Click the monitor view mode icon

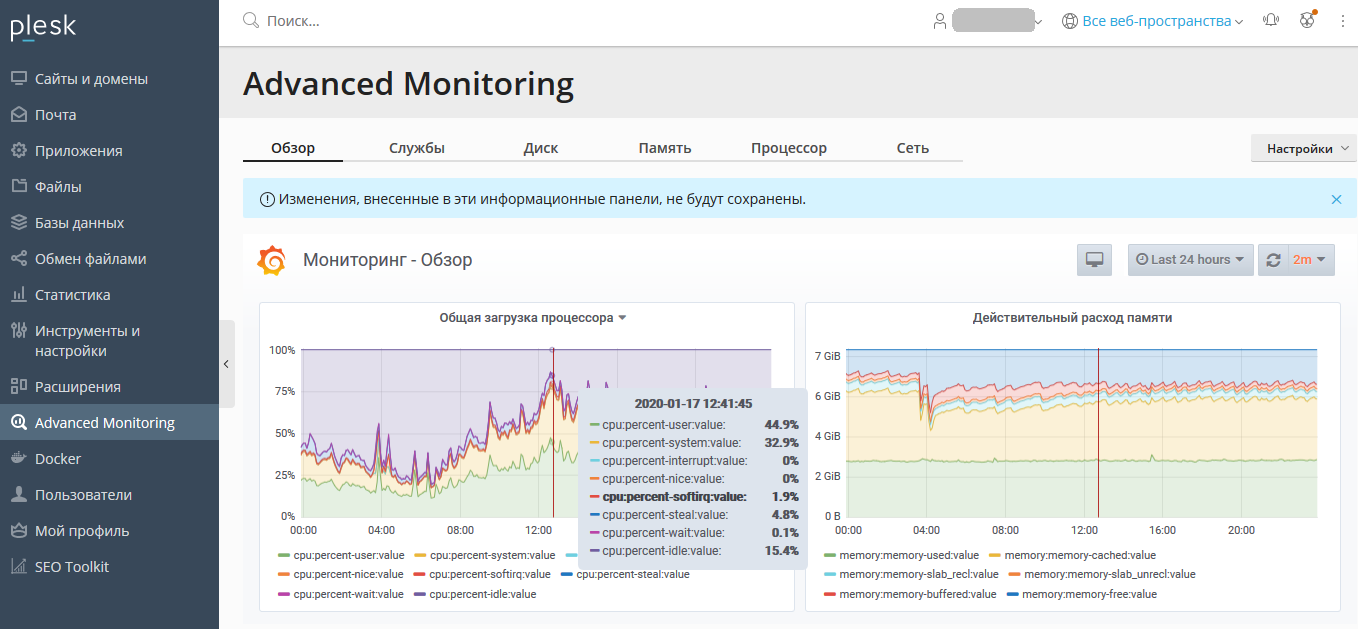pos(1094,260)
